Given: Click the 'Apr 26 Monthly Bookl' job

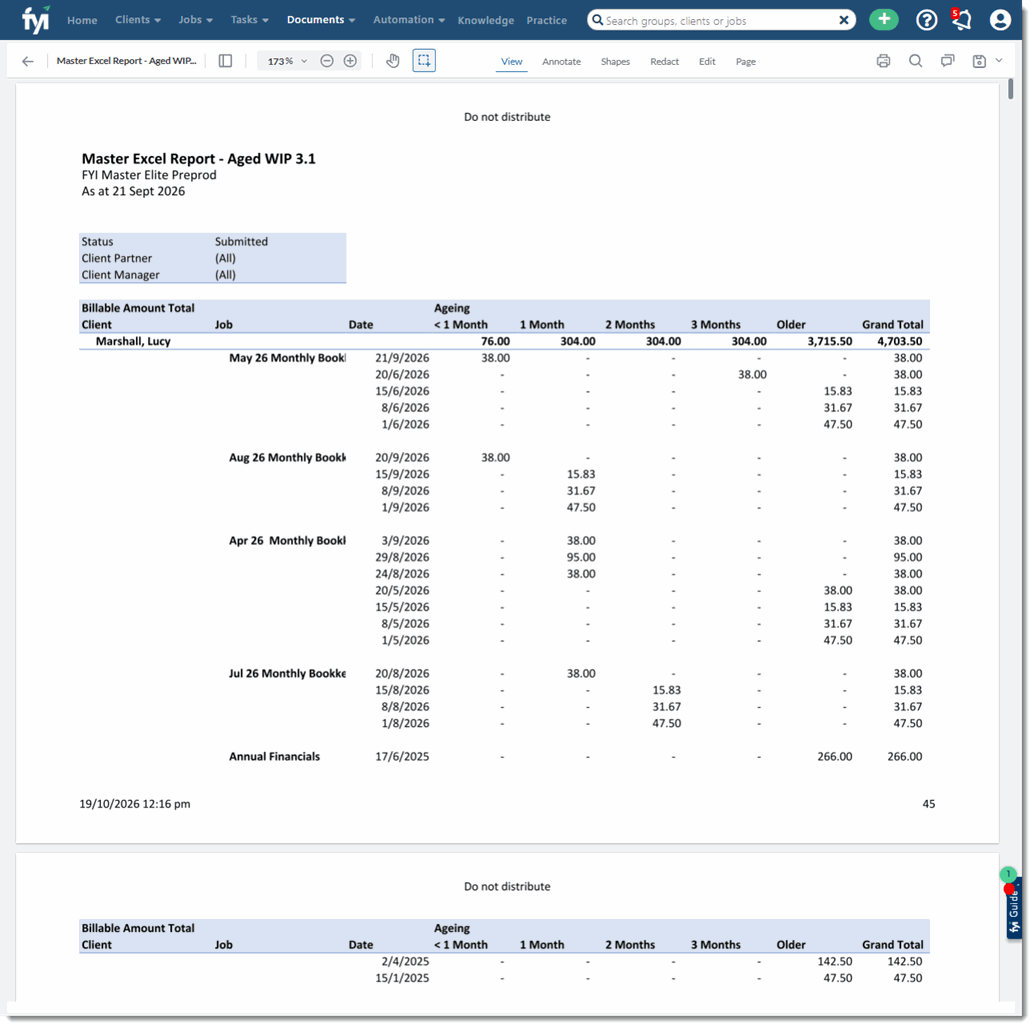Looking at the screenshot, I should [x=287, y=541].
